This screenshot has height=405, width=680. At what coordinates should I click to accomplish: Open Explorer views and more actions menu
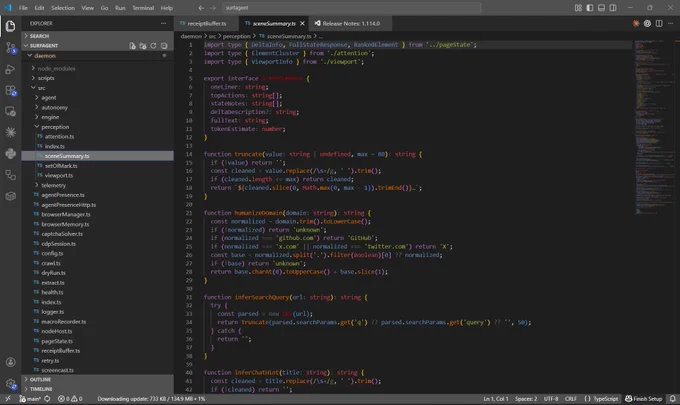pos(163,23)
